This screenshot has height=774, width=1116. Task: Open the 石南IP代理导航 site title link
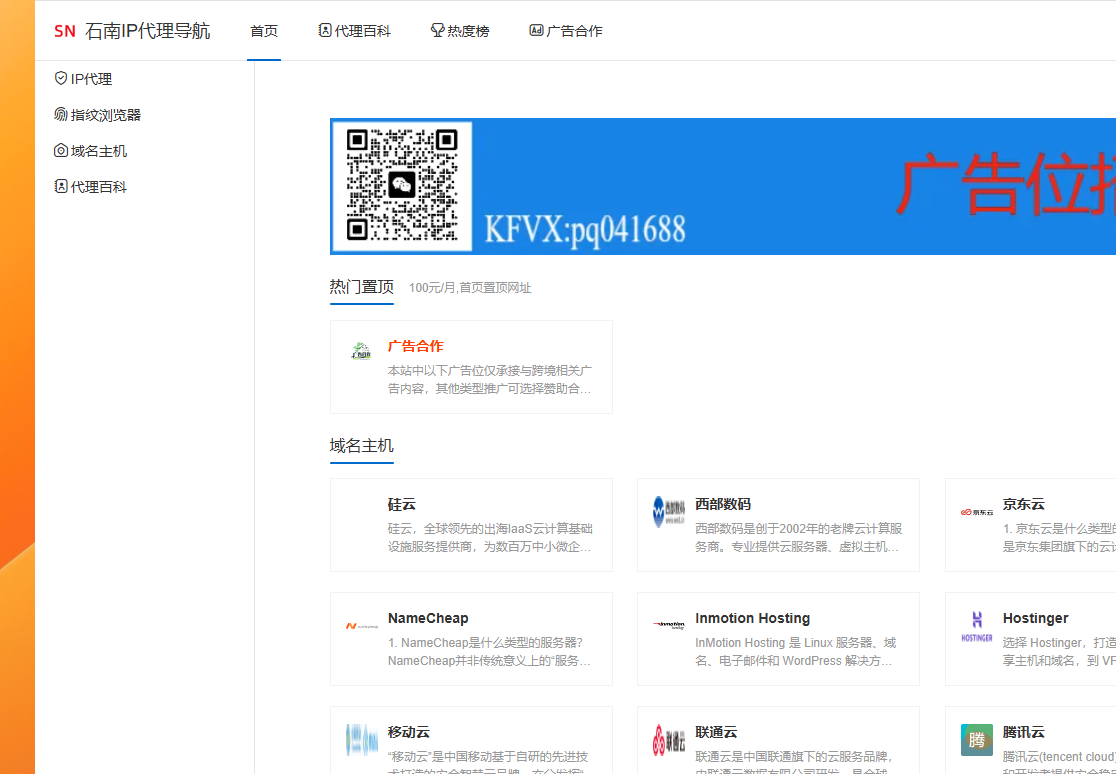coord(147,31)
